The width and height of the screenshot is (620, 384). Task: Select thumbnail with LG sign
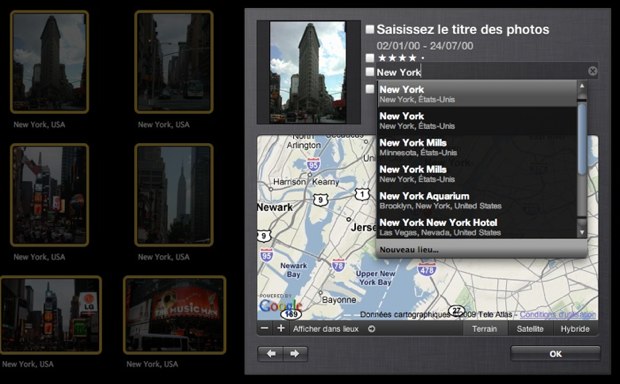point(50,314)
